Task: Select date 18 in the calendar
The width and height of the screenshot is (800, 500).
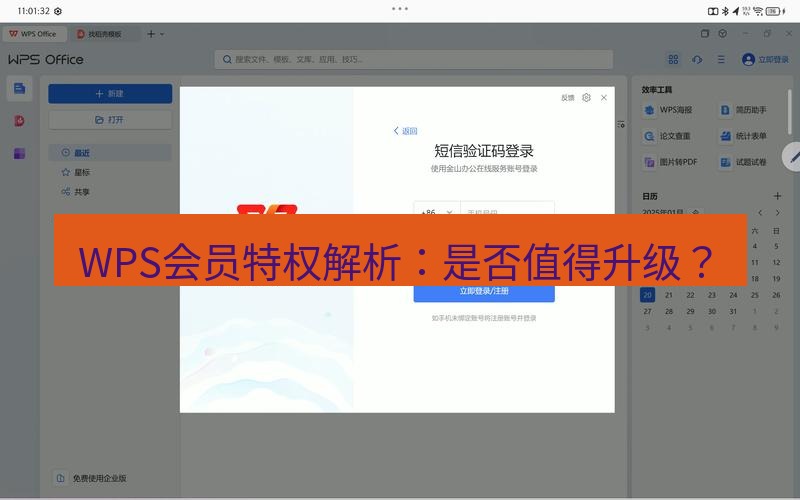Action: pos(755,279)
